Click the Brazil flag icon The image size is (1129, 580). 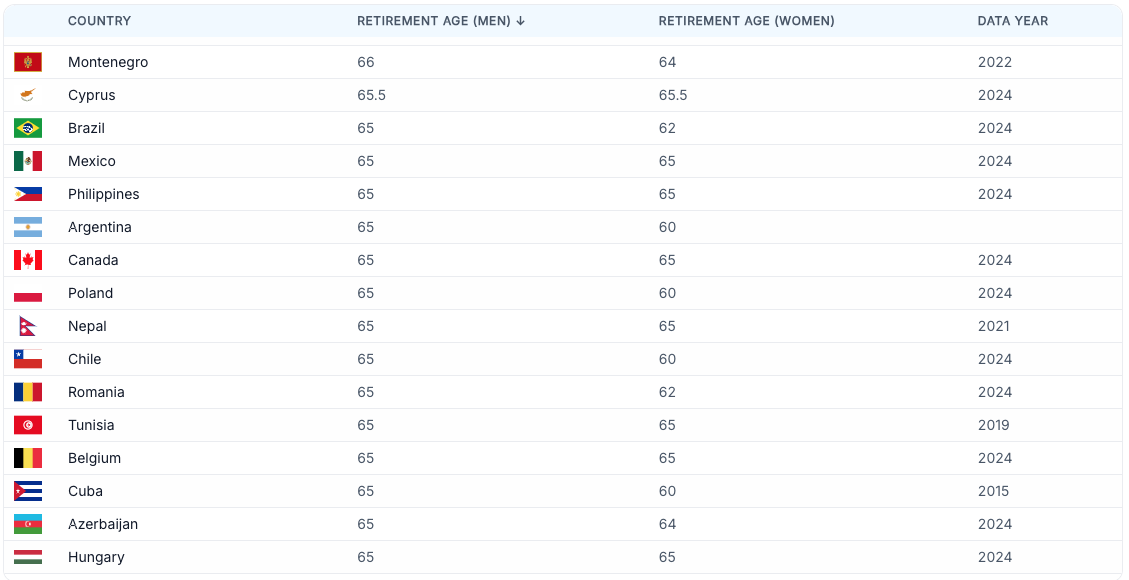point(28,128)
